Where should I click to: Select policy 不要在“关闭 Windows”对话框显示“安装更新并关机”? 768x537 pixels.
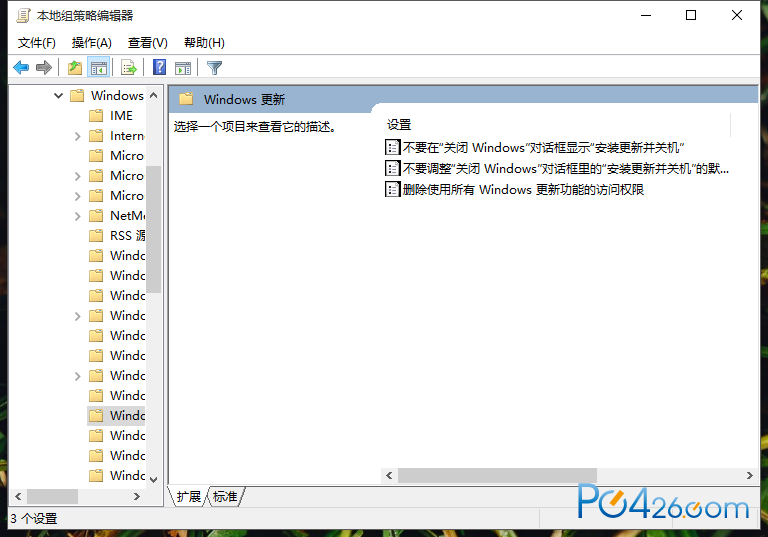pos(543,147)
